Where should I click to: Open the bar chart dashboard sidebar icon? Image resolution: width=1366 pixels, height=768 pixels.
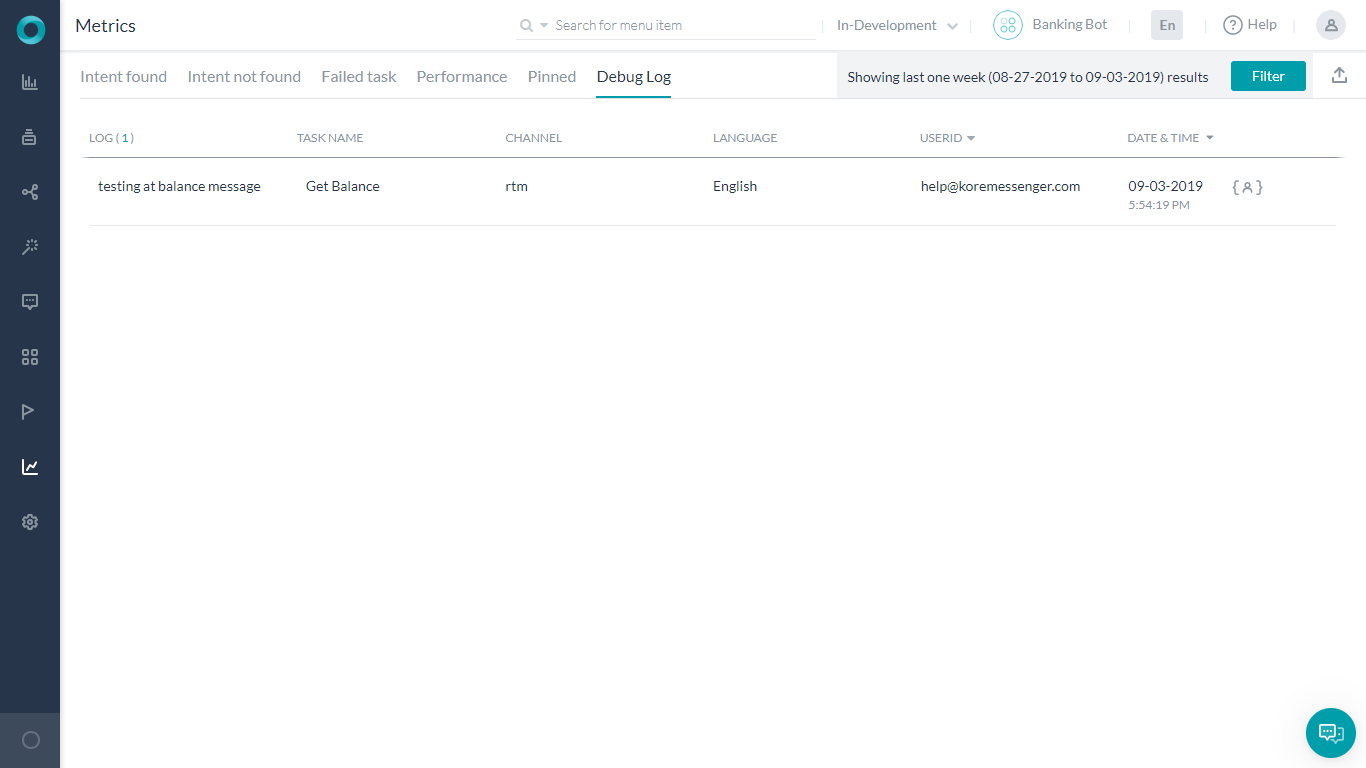pos(30,82)
